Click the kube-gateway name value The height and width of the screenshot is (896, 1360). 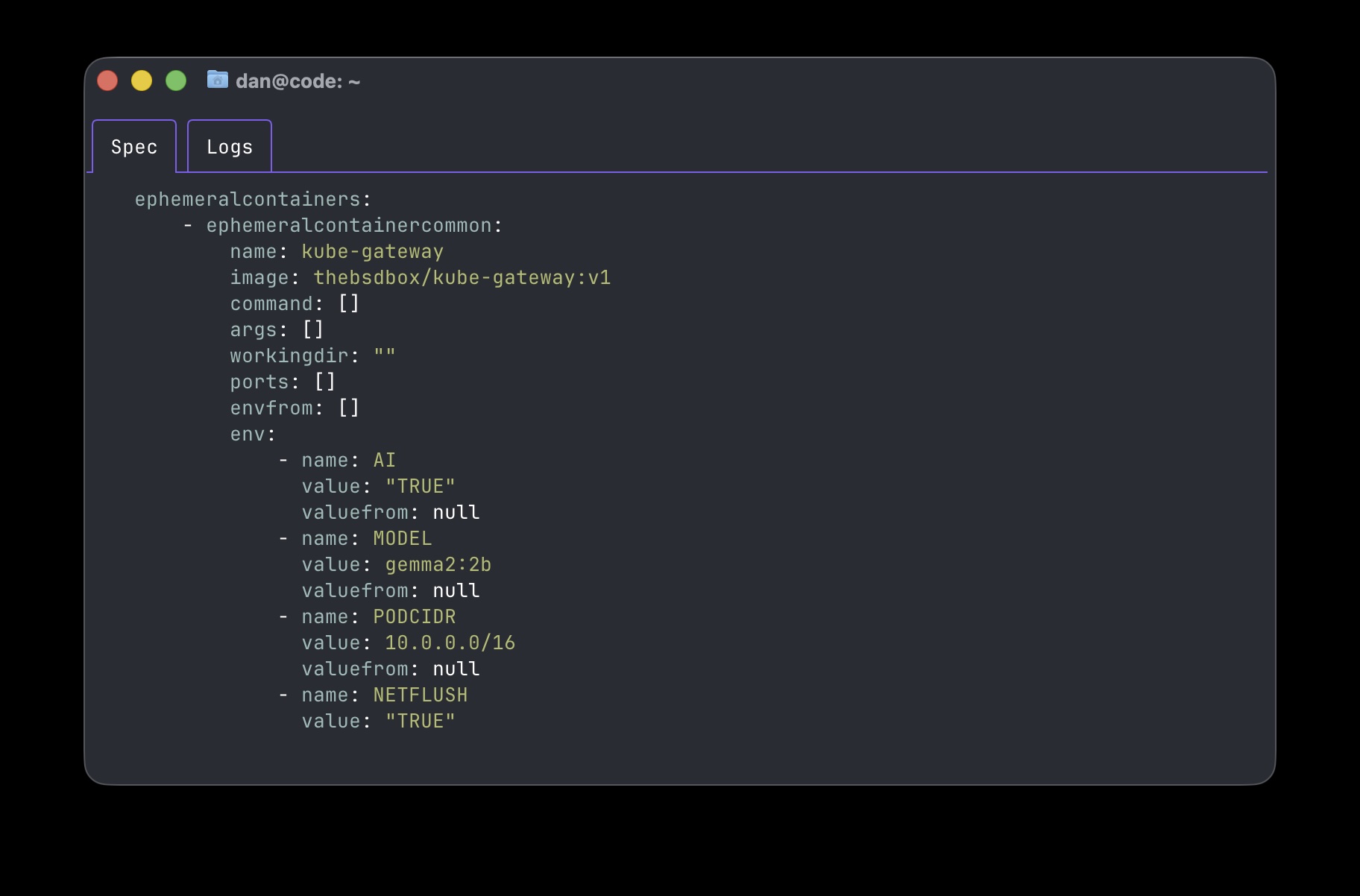(x=372, y=252)
